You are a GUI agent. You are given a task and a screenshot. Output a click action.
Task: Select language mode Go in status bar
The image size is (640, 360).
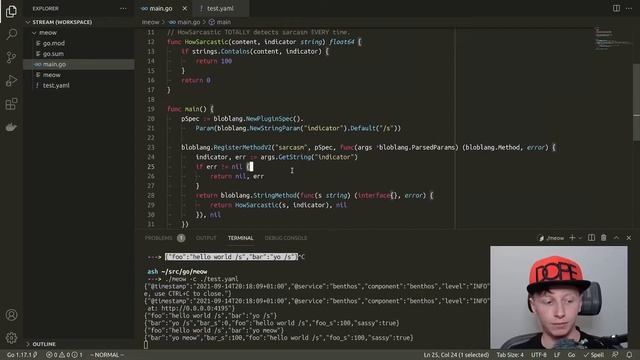click(x=571, y=355)
